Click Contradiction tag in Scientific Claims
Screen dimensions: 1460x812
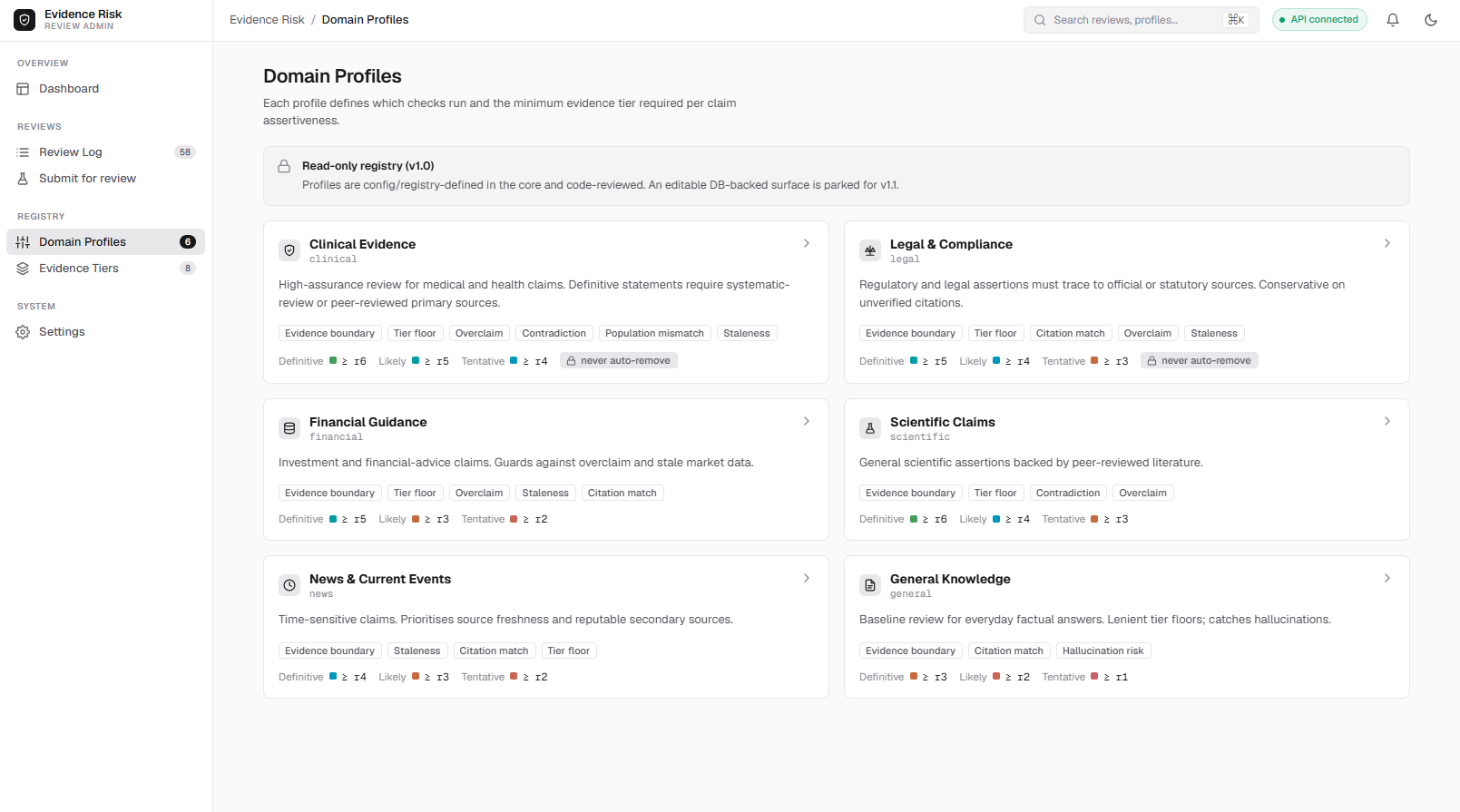coord(1068,493)
